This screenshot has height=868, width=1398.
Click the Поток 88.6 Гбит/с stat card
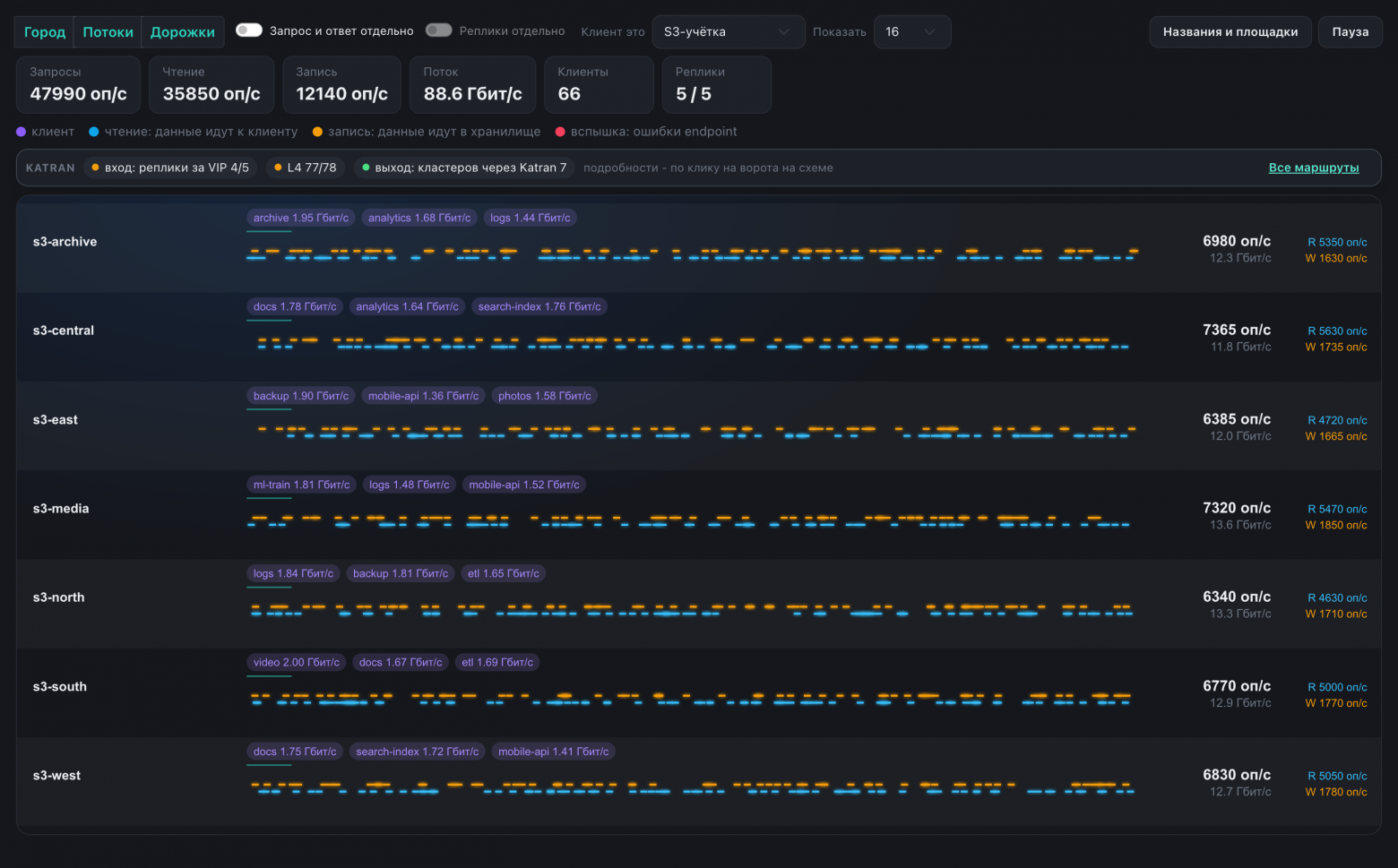click(x=473, y=85)
